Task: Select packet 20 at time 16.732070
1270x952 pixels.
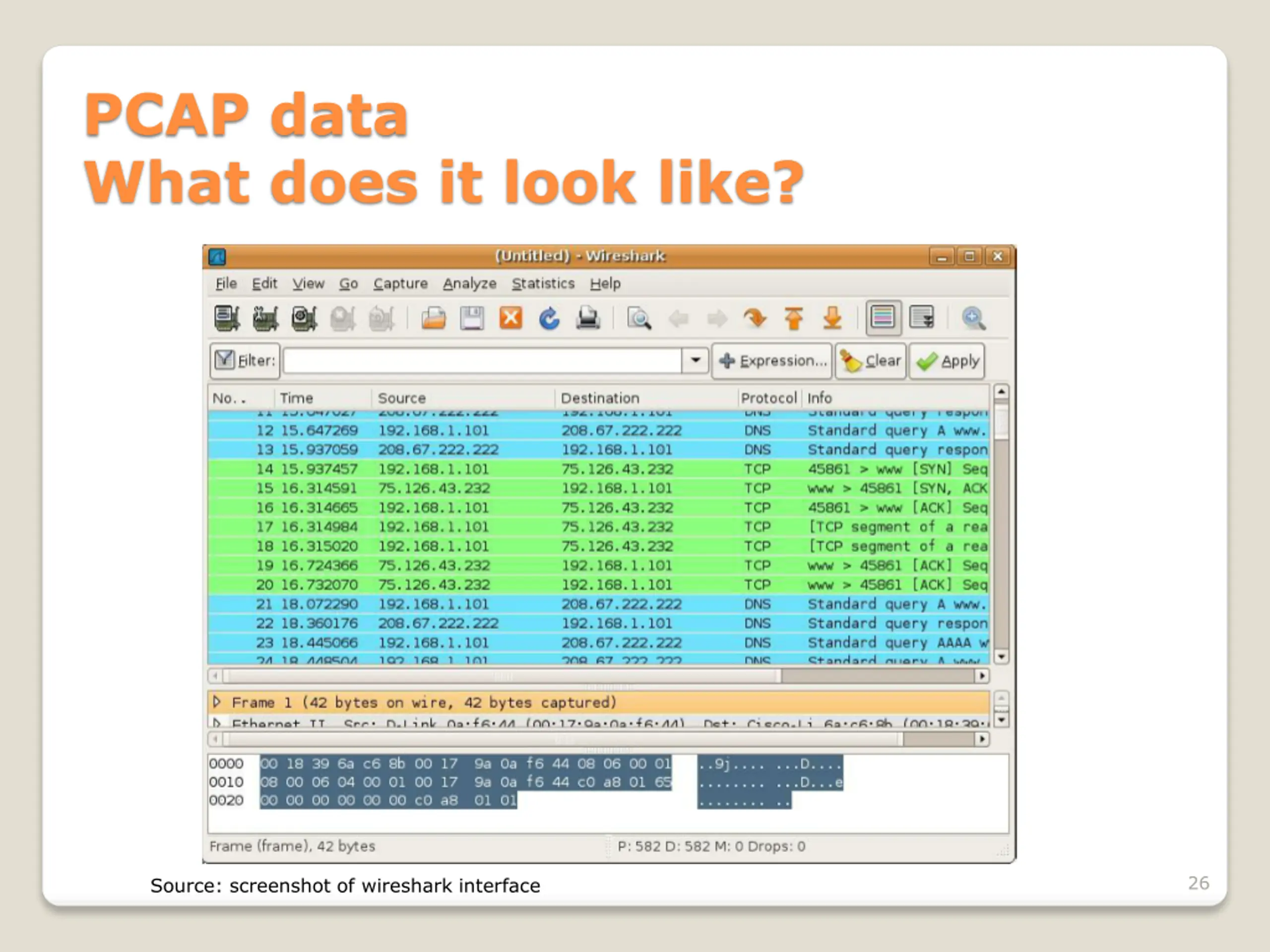Action: coord(599,585)
